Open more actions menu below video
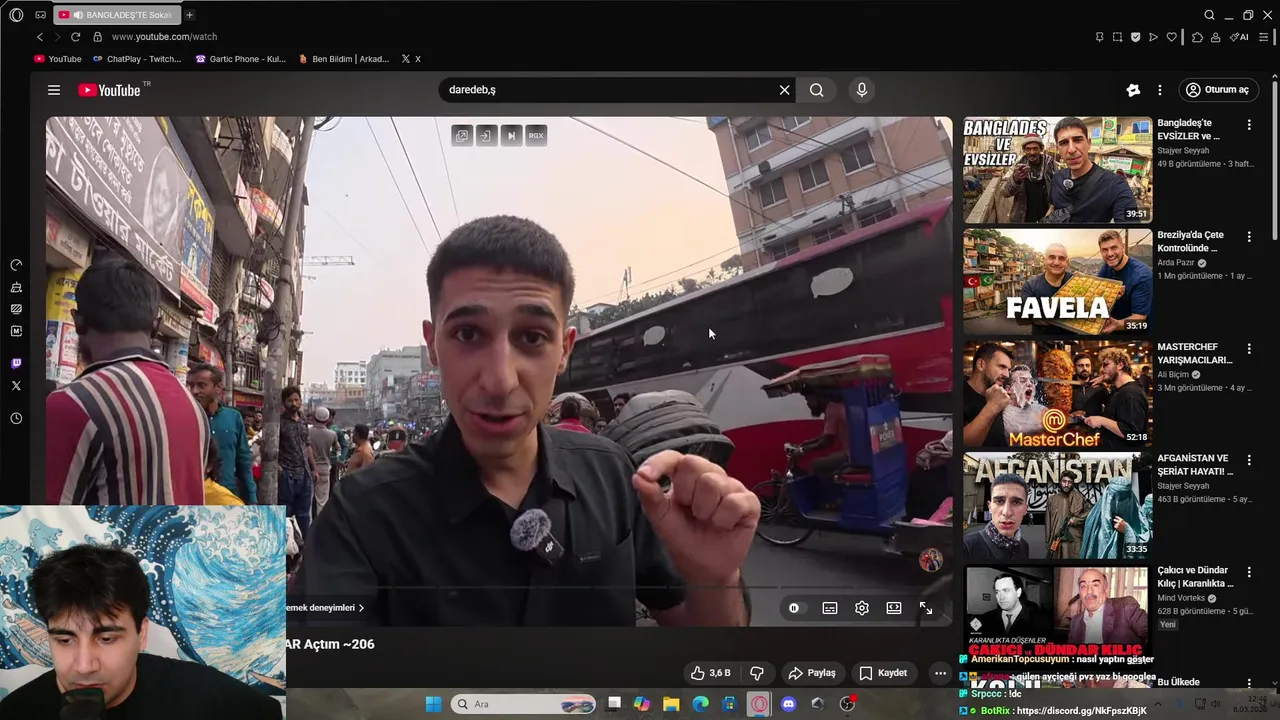The height and width of the screenshot is (720, 1280). click(x=940, y=673)
